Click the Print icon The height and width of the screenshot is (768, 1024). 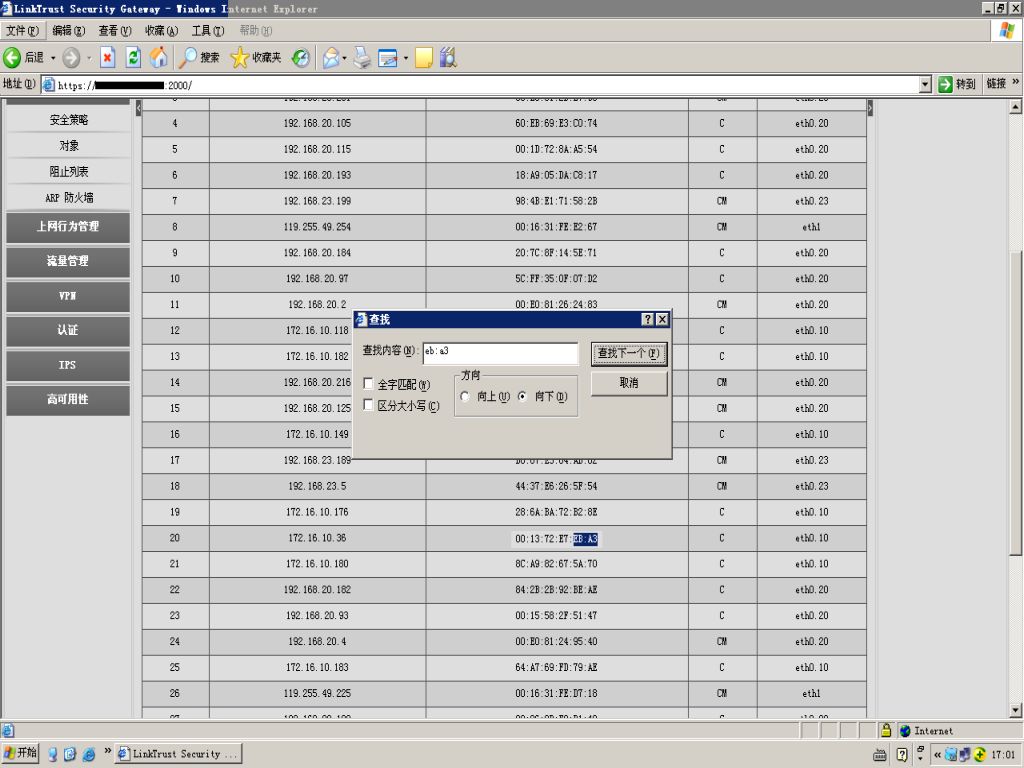pyautogui.click(x=362, y=58)
